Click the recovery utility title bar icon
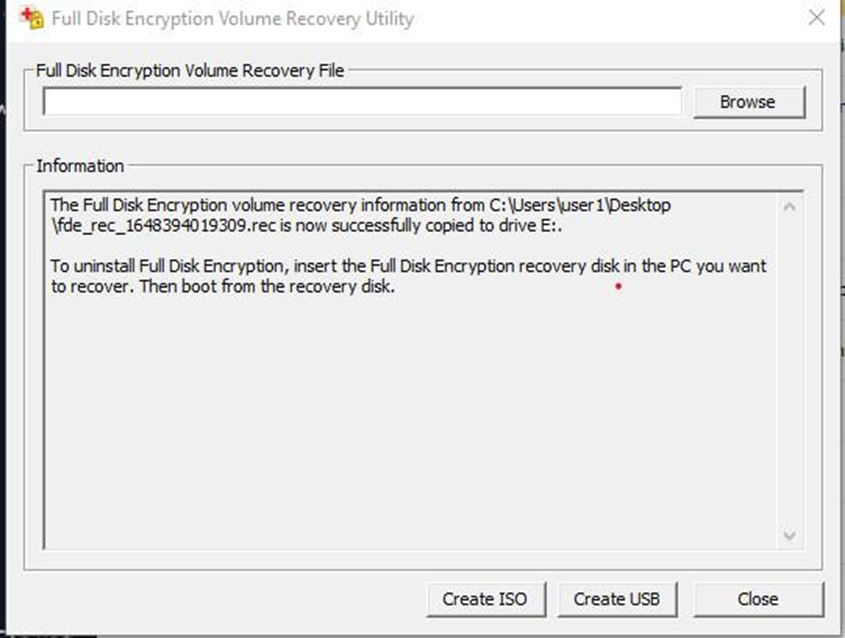Viewport: 845px width, 638px height. 31,18
